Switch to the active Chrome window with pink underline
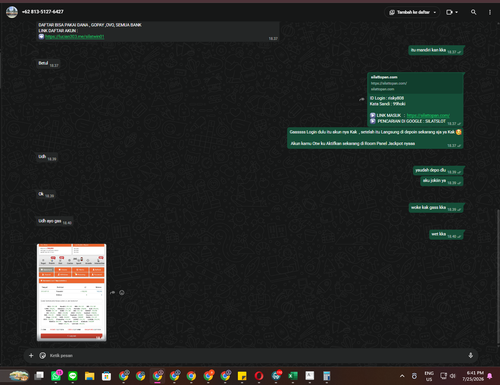Image resolution: width=500 pixels, height=385 pixels. click(157, 376)
